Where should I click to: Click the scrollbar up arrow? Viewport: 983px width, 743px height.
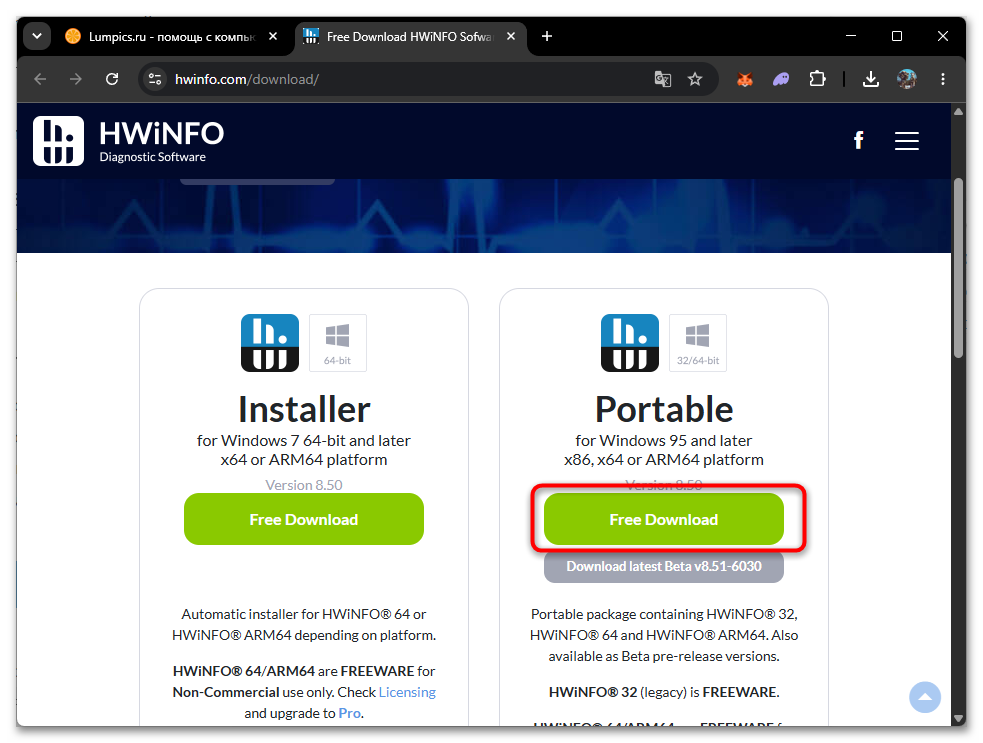958,112
